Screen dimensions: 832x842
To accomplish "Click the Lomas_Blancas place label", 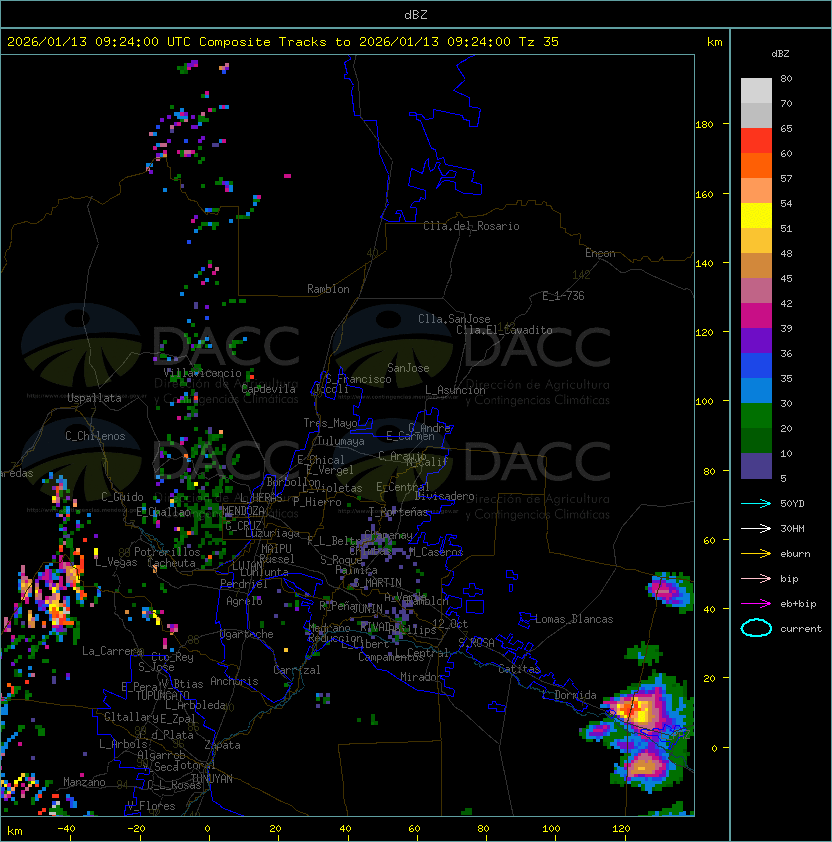I will (574, 619).
